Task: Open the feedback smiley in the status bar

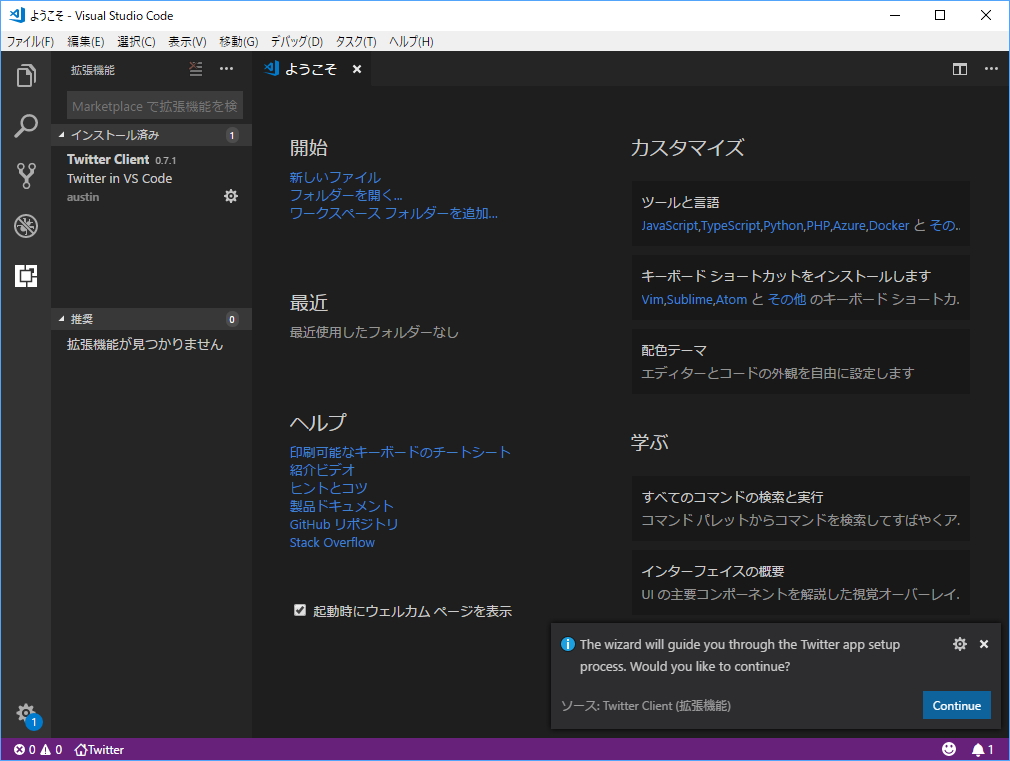Action: click(949, 749)
